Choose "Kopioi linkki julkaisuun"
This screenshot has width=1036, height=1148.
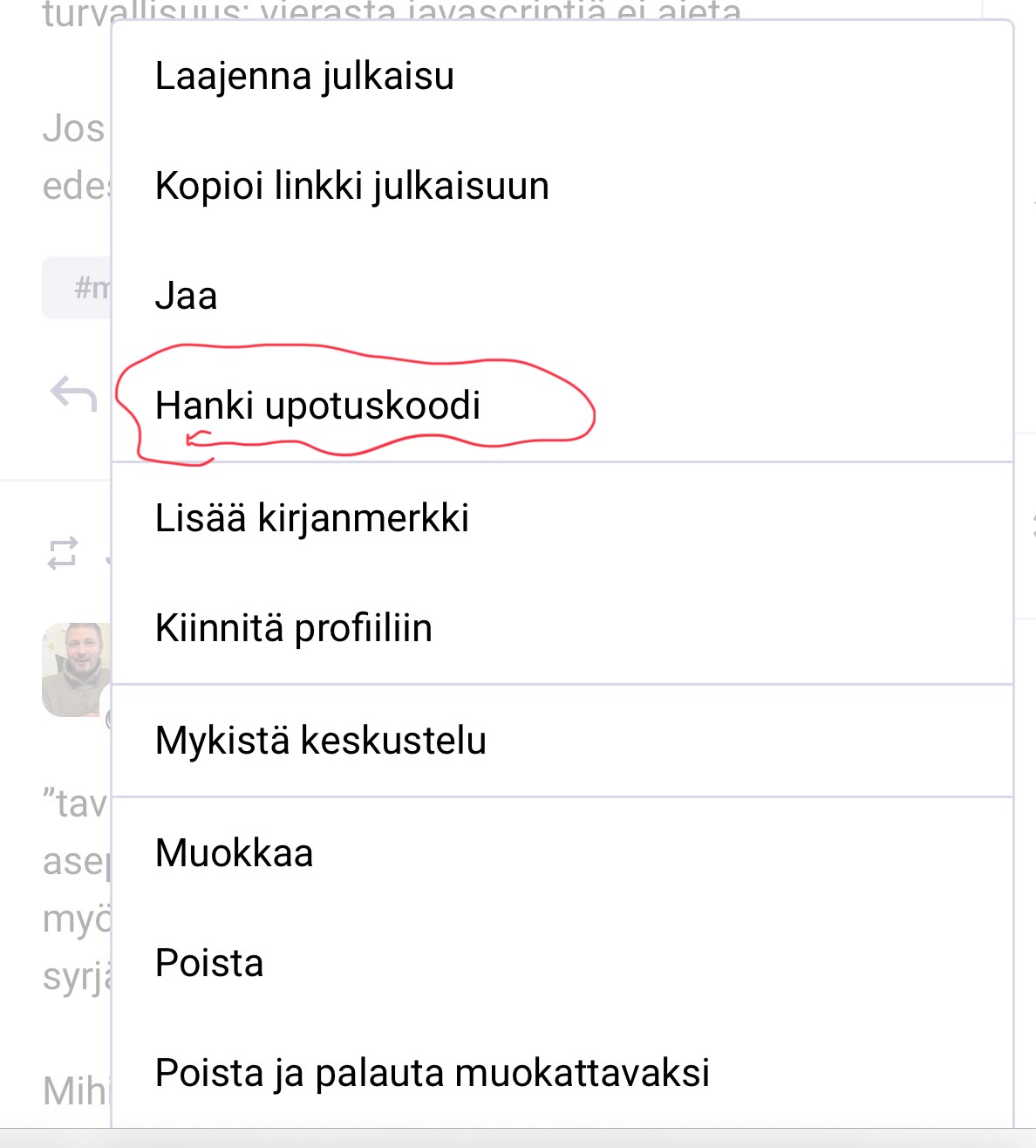coord(351,186)
